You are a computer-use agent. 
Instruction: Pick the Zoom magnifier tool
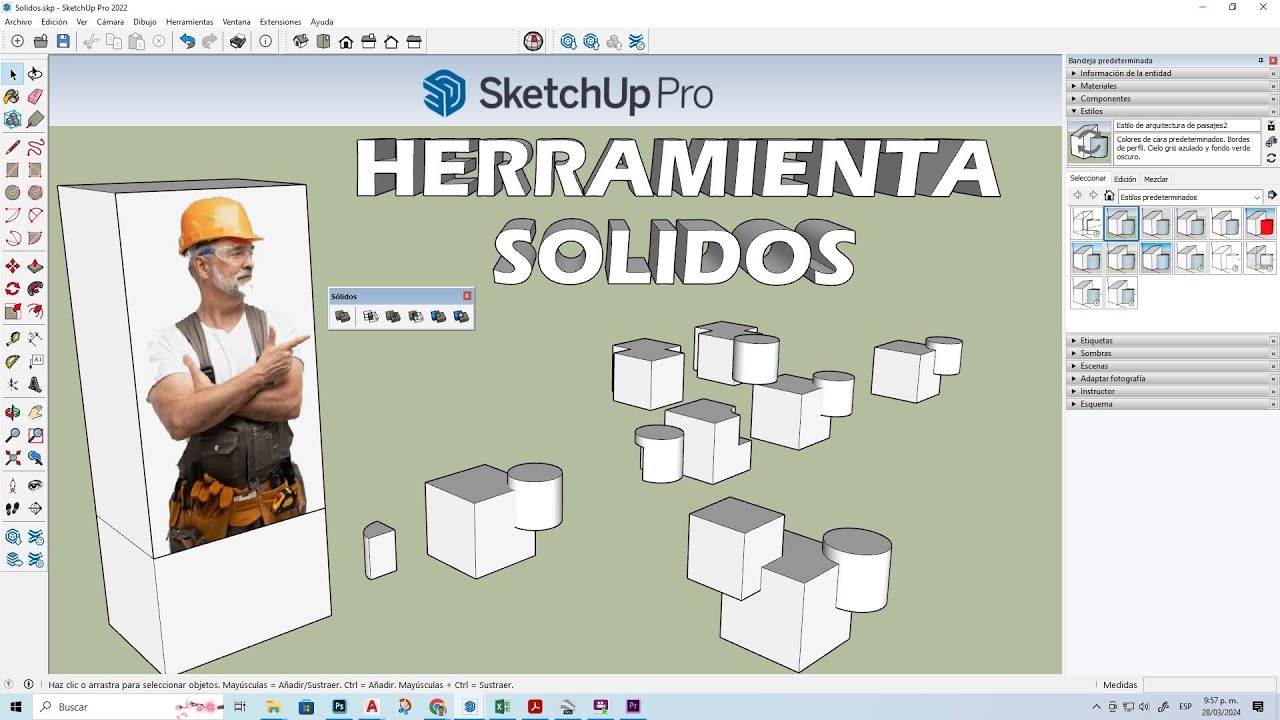(13, 435)
